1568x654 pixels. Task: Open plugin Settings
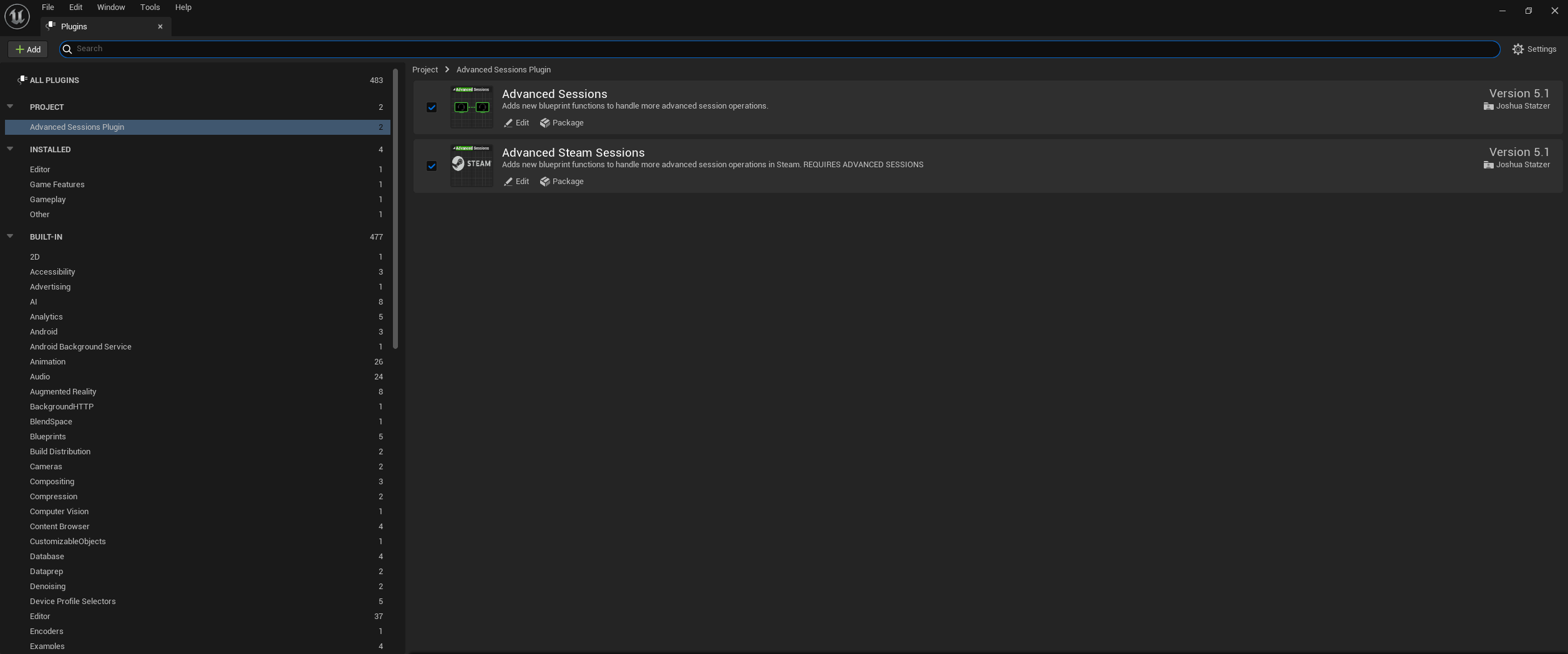click(1534, 49)
